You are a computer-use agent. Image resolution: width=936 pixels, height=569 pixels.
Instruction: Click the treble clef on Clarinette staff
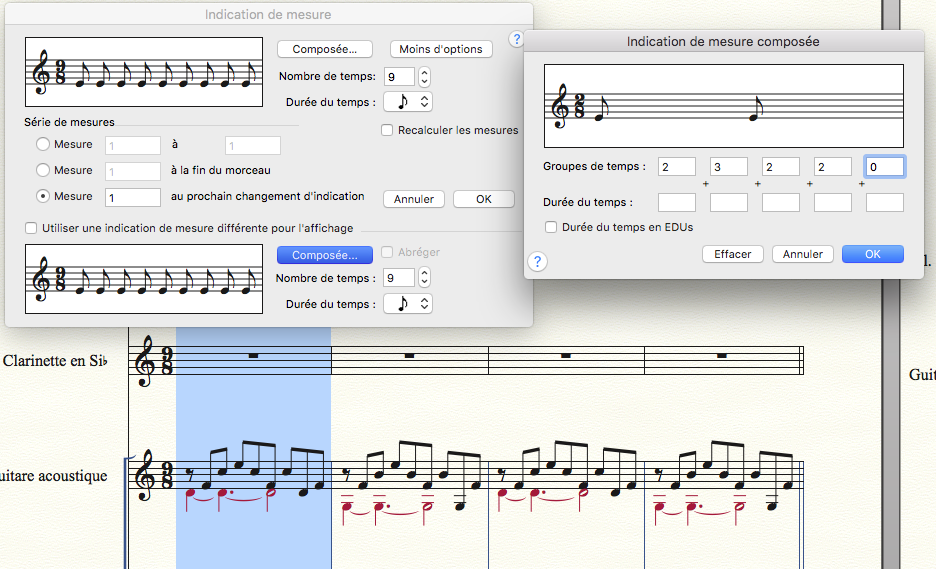144,360
